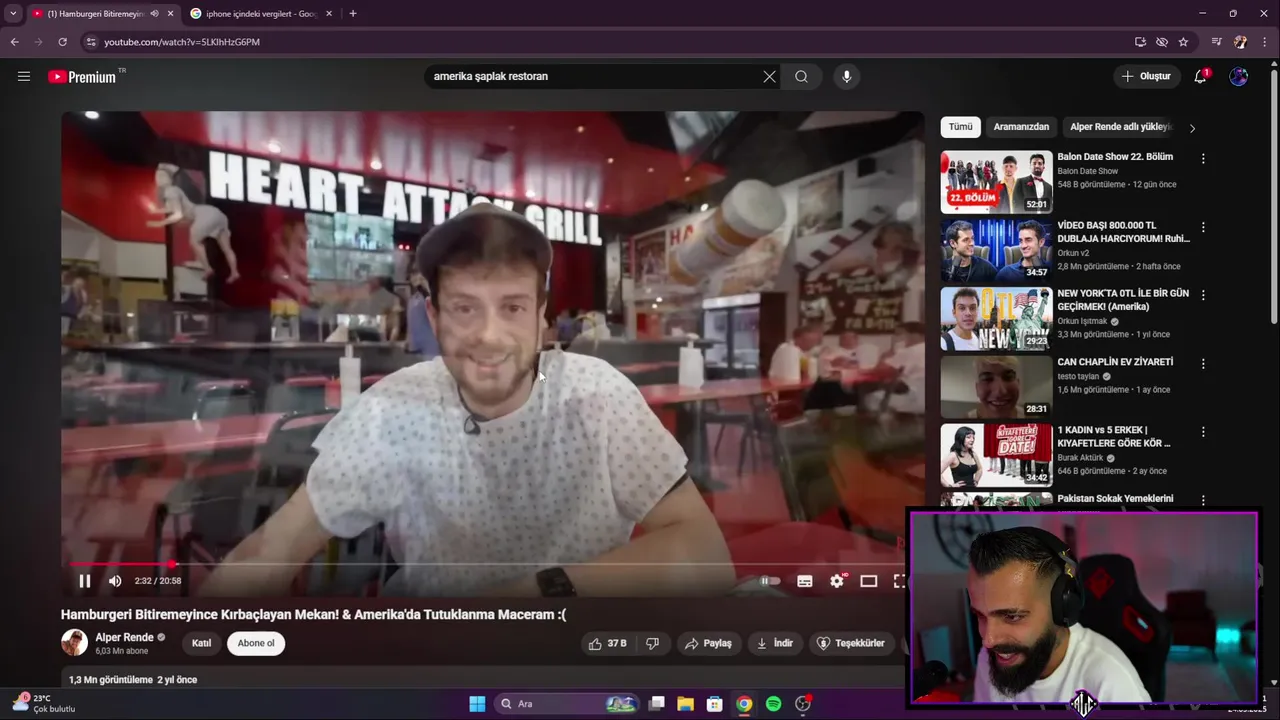Open options for Pakistan Sokak Yemeklerini video
This screenshot has width=1280, height=720.
click(x=1203, y=500)
